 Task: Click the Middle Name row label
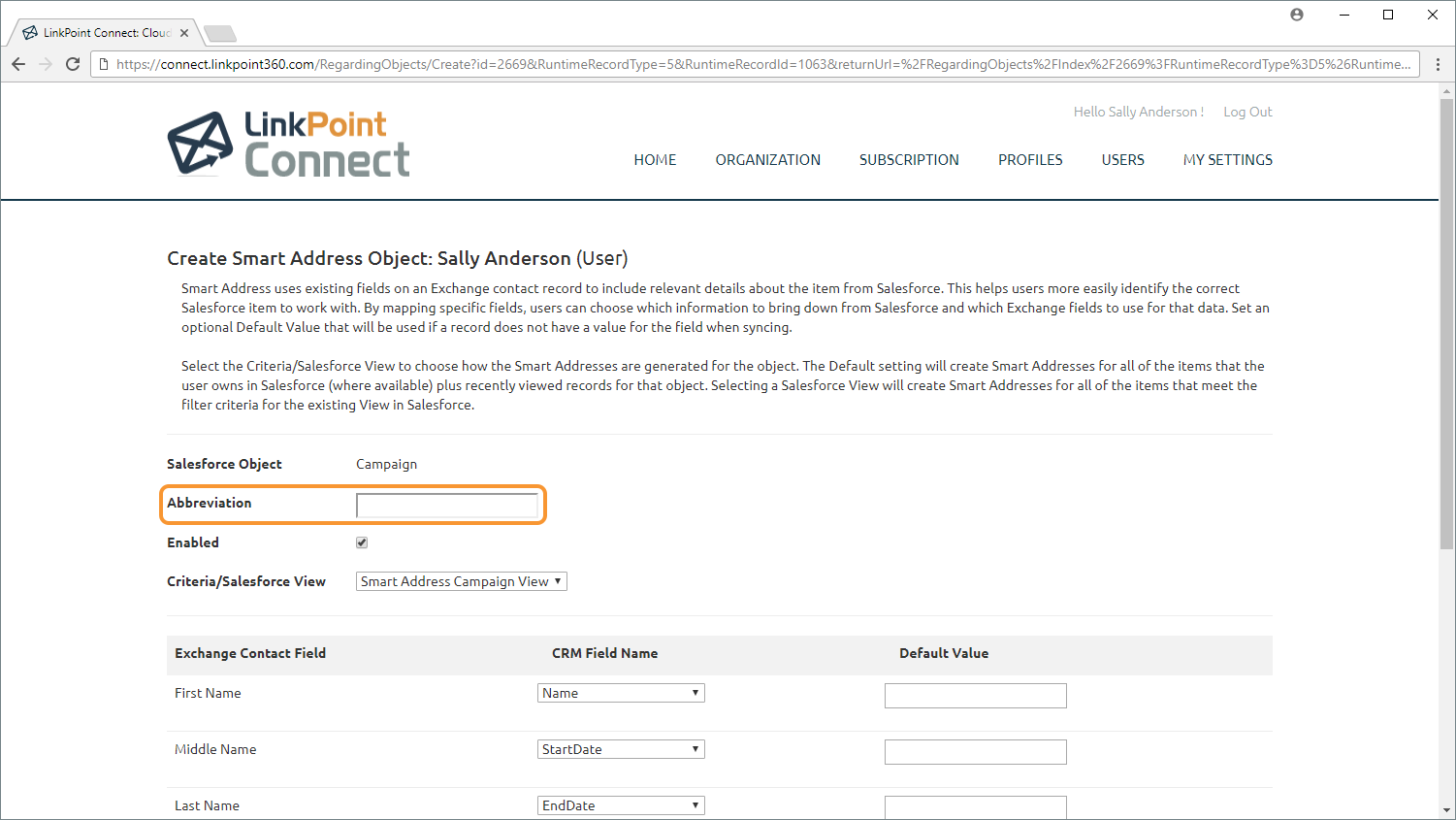pos(215,749)
